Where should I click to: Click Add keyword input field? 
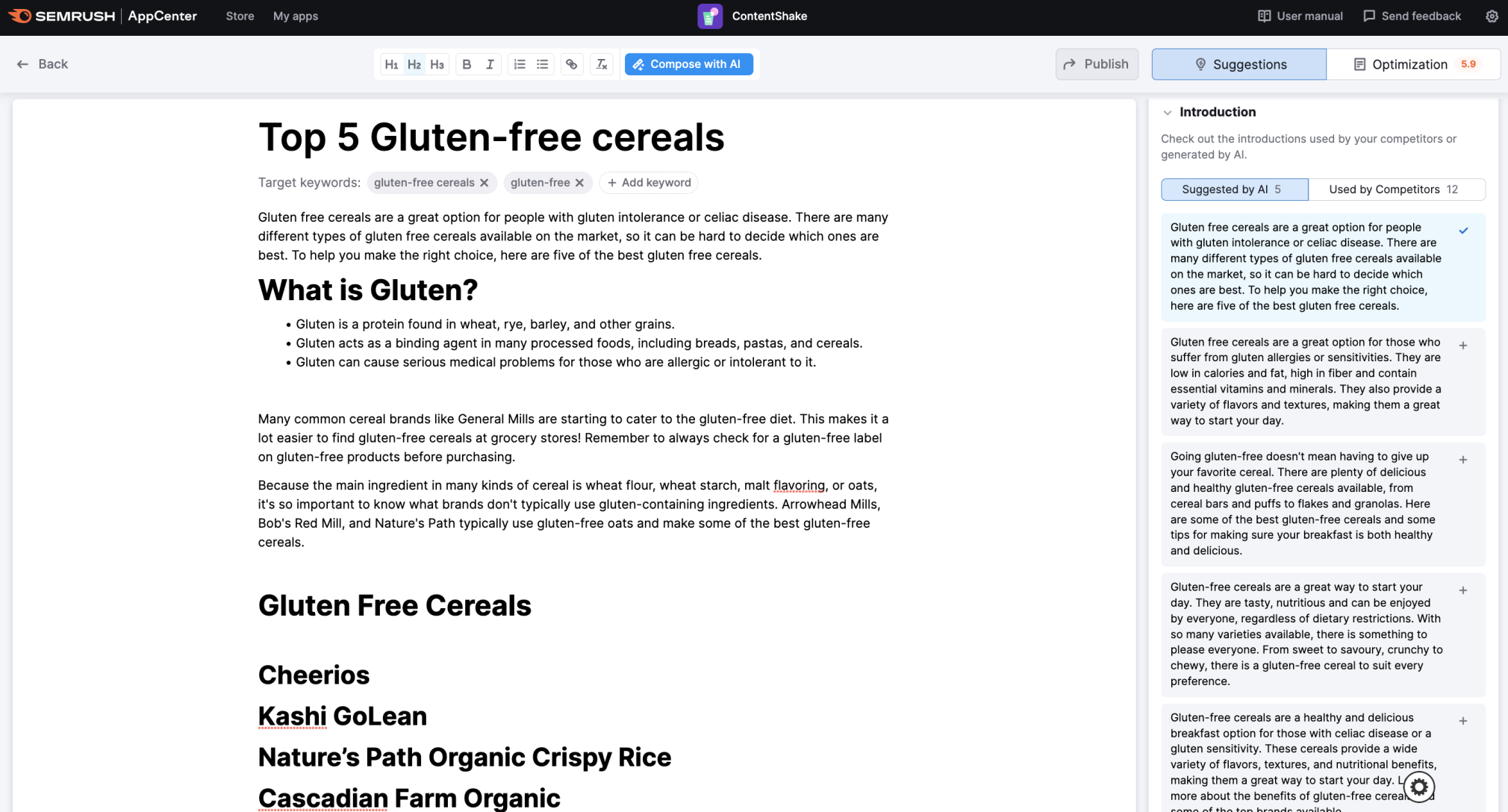[649, 182]
